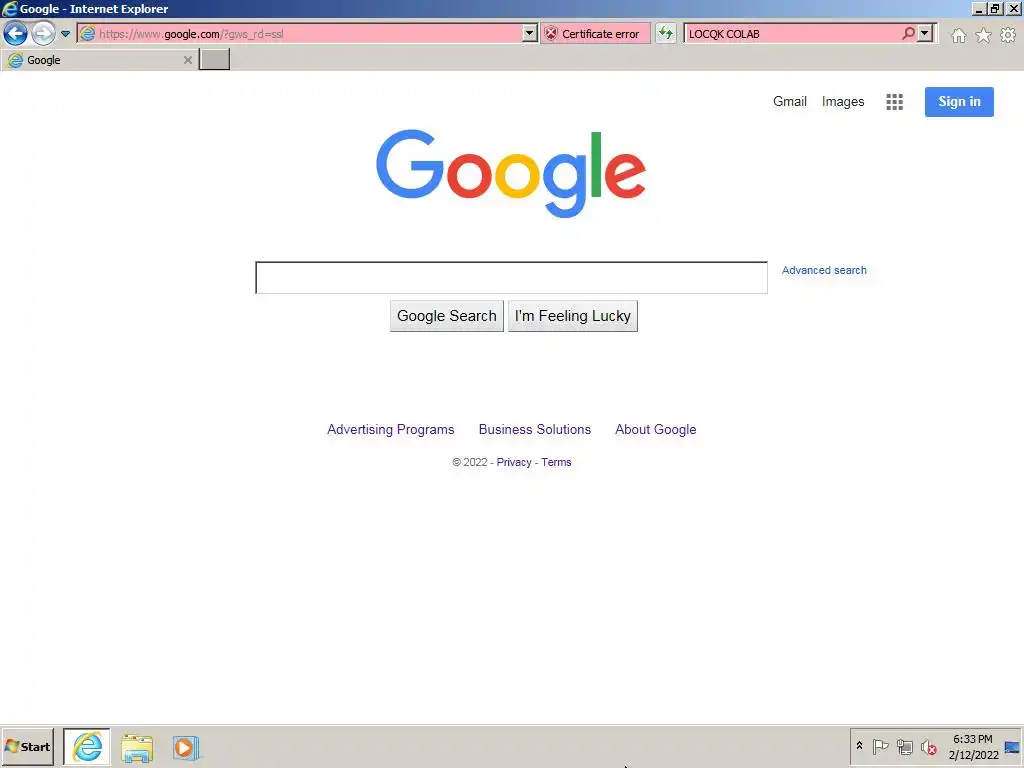Click the Internet Explorer title bar icon
The height and width of the screenshot is (768, 1024).
coord(9,8)
